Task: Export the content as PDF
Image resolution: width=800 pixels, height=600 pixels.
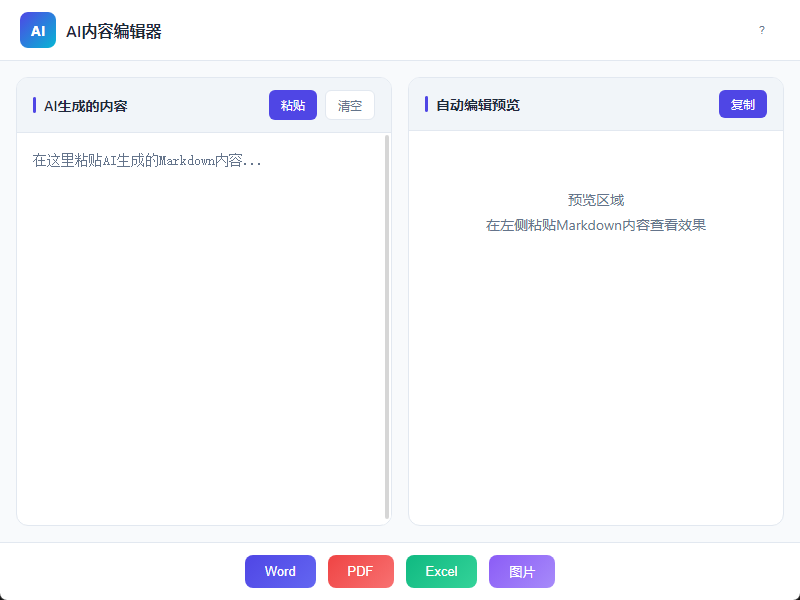Action: [x=360, y=571]
